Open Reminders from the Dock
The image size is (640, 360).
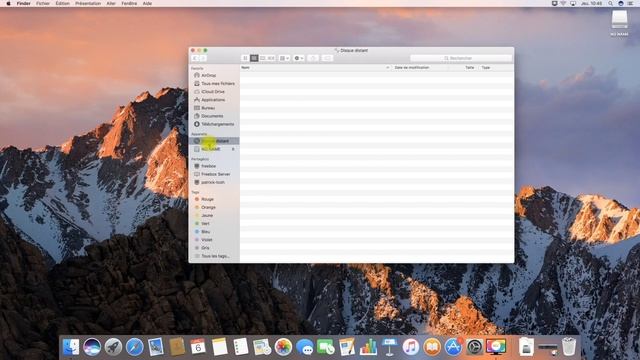tap(240, 347)
